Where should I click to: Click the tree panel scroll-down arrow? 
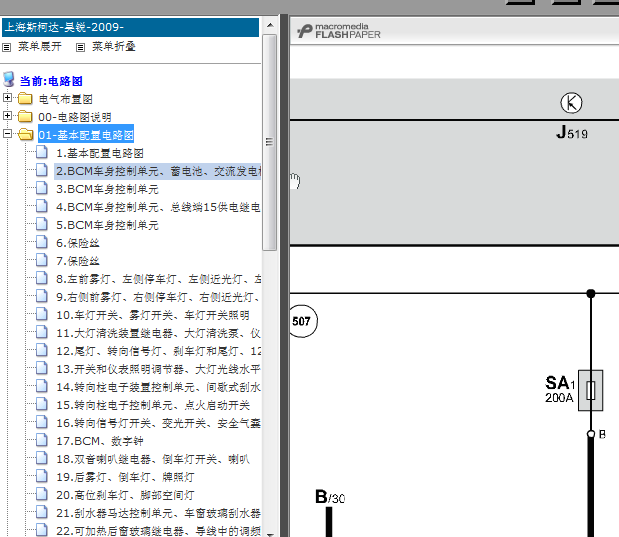click(270, 534)
